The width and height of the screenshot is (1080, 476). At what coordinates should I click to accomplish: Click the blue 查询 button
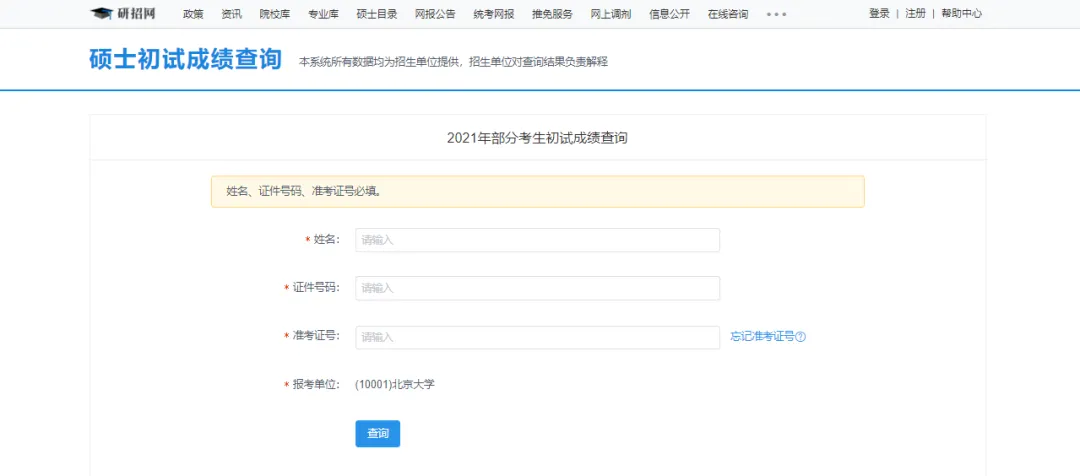(x=377, y=433)
